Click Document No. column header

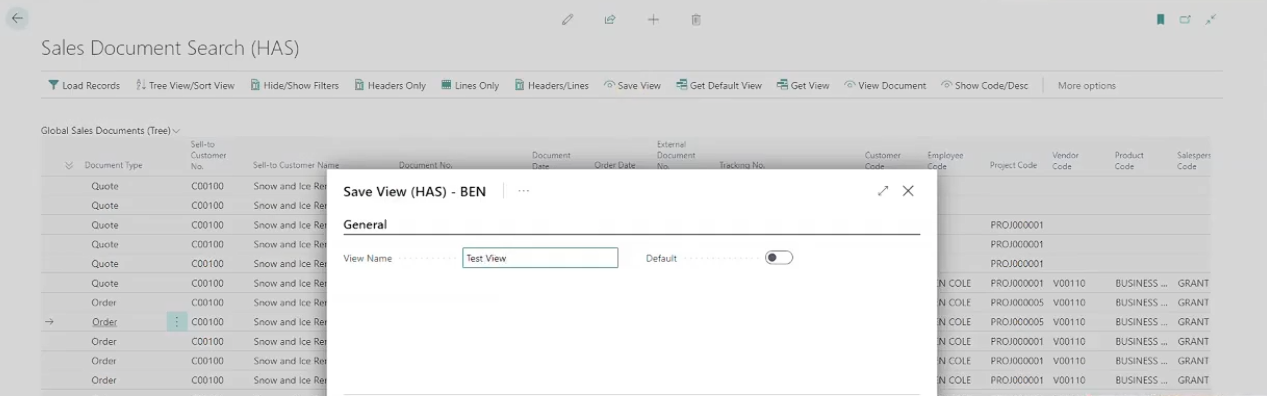427,166
